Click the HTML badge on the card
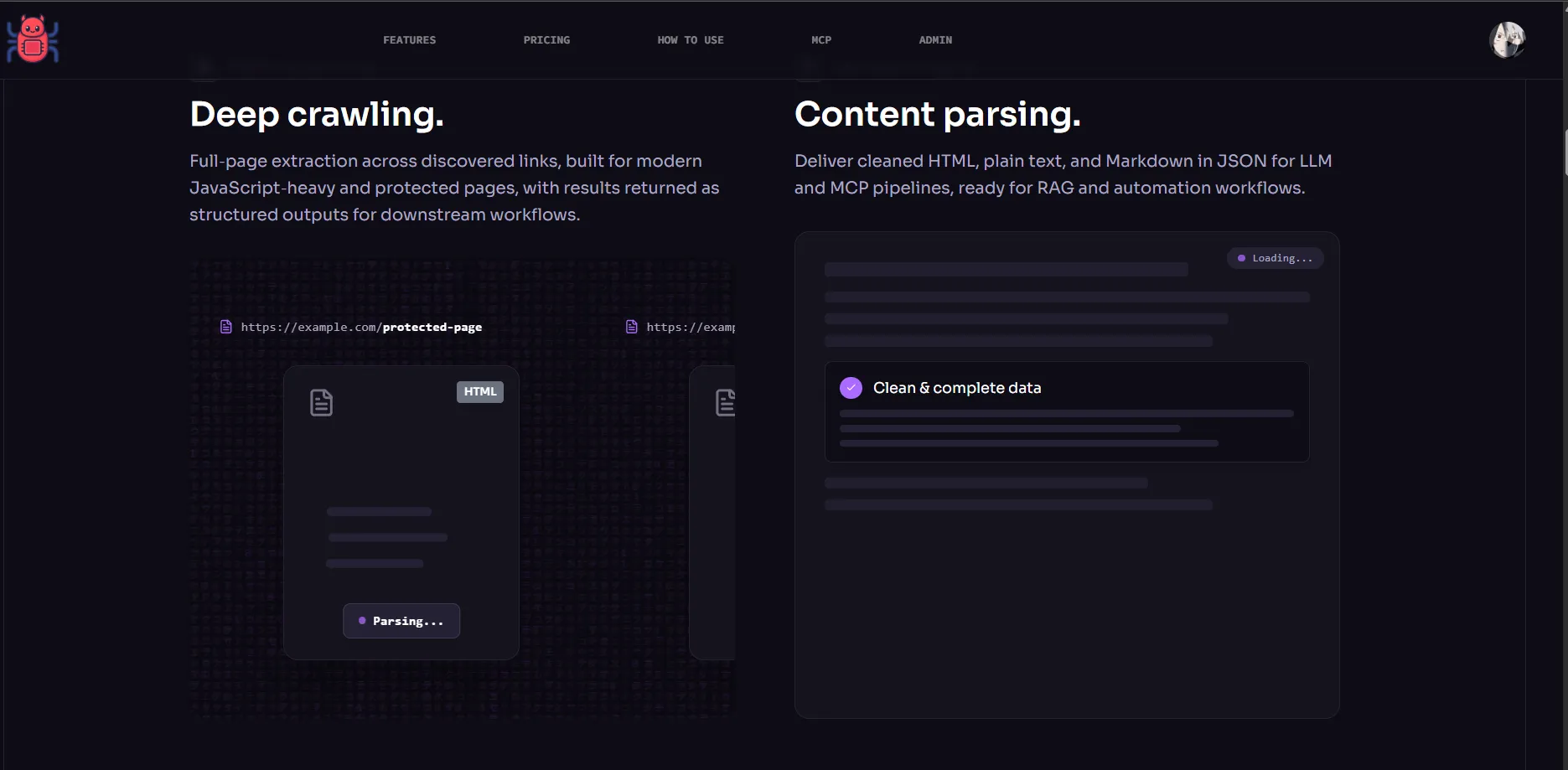 click(x=480, y=391)
